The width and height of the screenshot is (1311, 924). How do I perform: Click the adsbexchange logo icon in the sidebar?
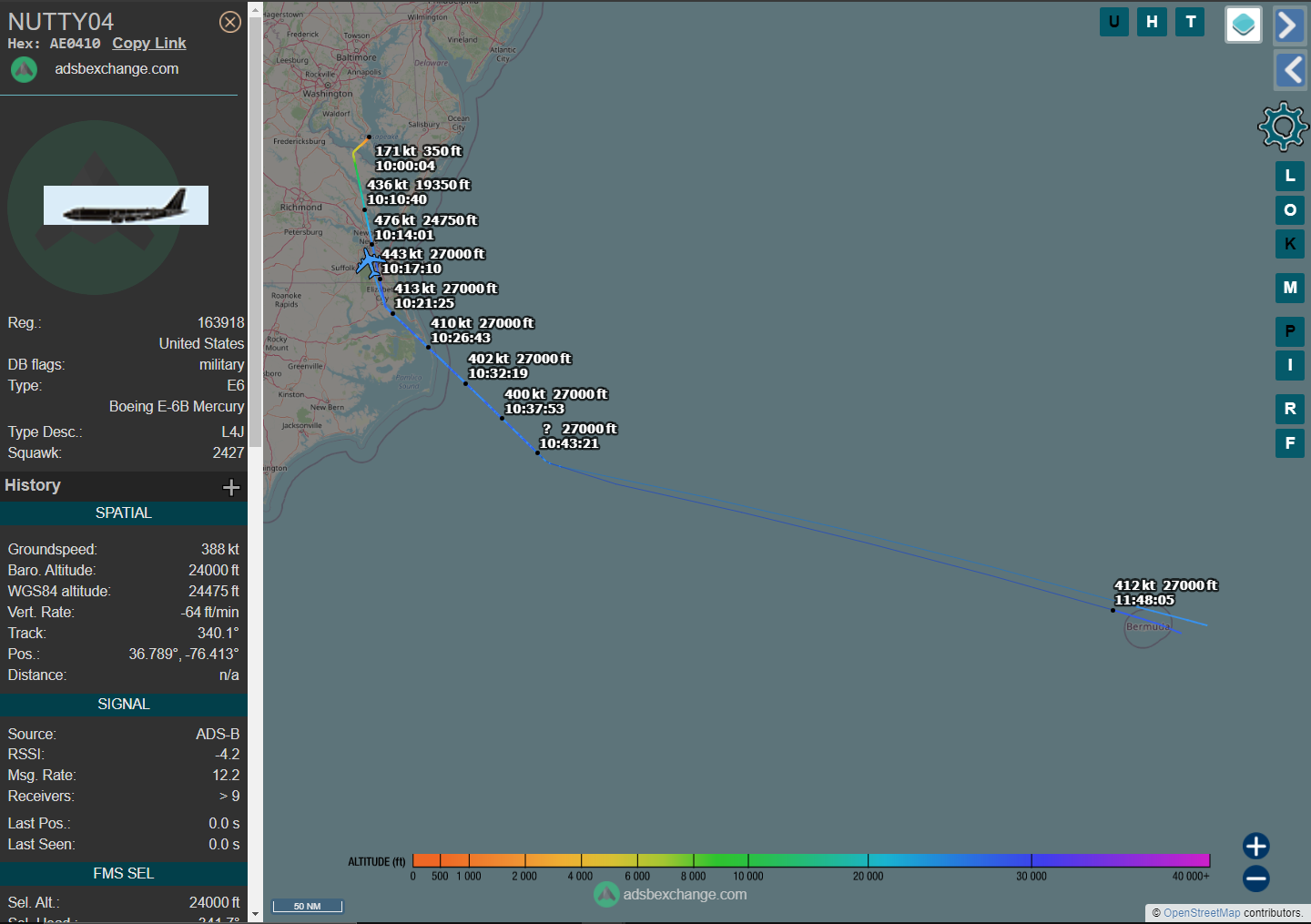[24, 69]
